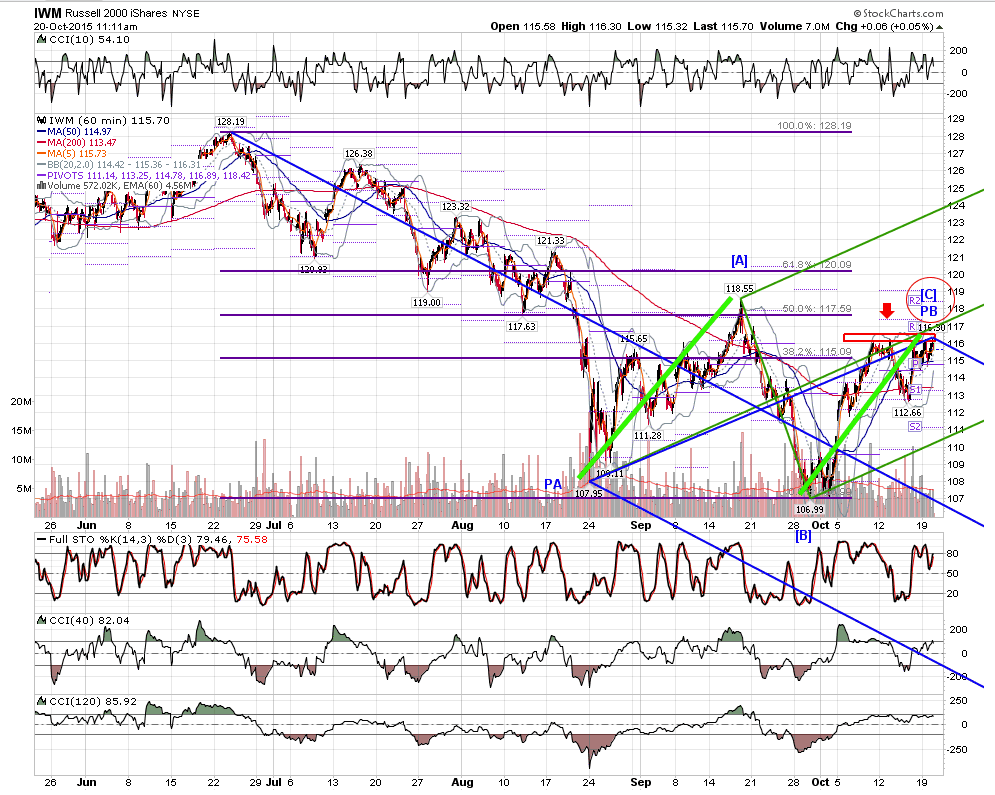Click the Open 115.58 value
995x795 pixels.
[x=523, y=27]
